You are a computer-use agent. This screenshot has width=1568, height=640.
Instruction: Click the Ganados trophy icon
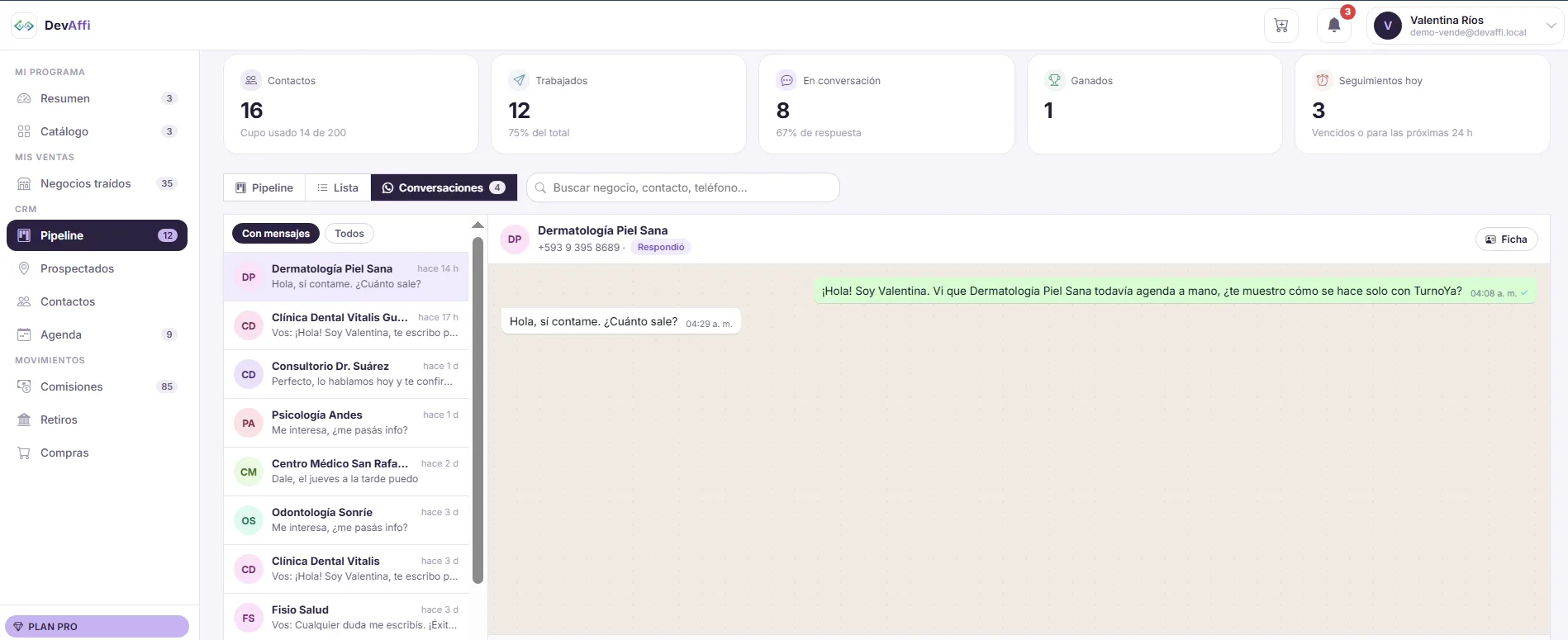click(1054, 80)
